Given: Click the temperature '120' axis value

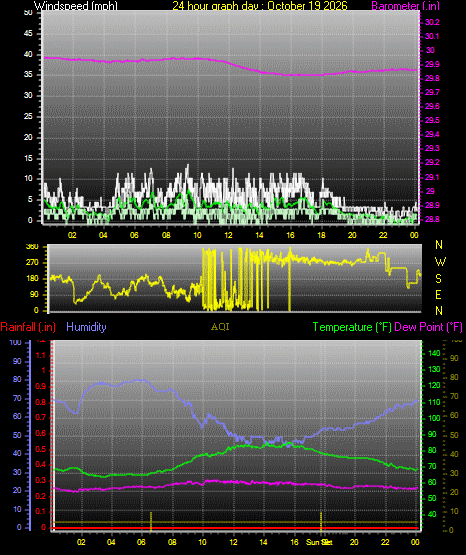Looking at the screenshot, I should [434, 385].
